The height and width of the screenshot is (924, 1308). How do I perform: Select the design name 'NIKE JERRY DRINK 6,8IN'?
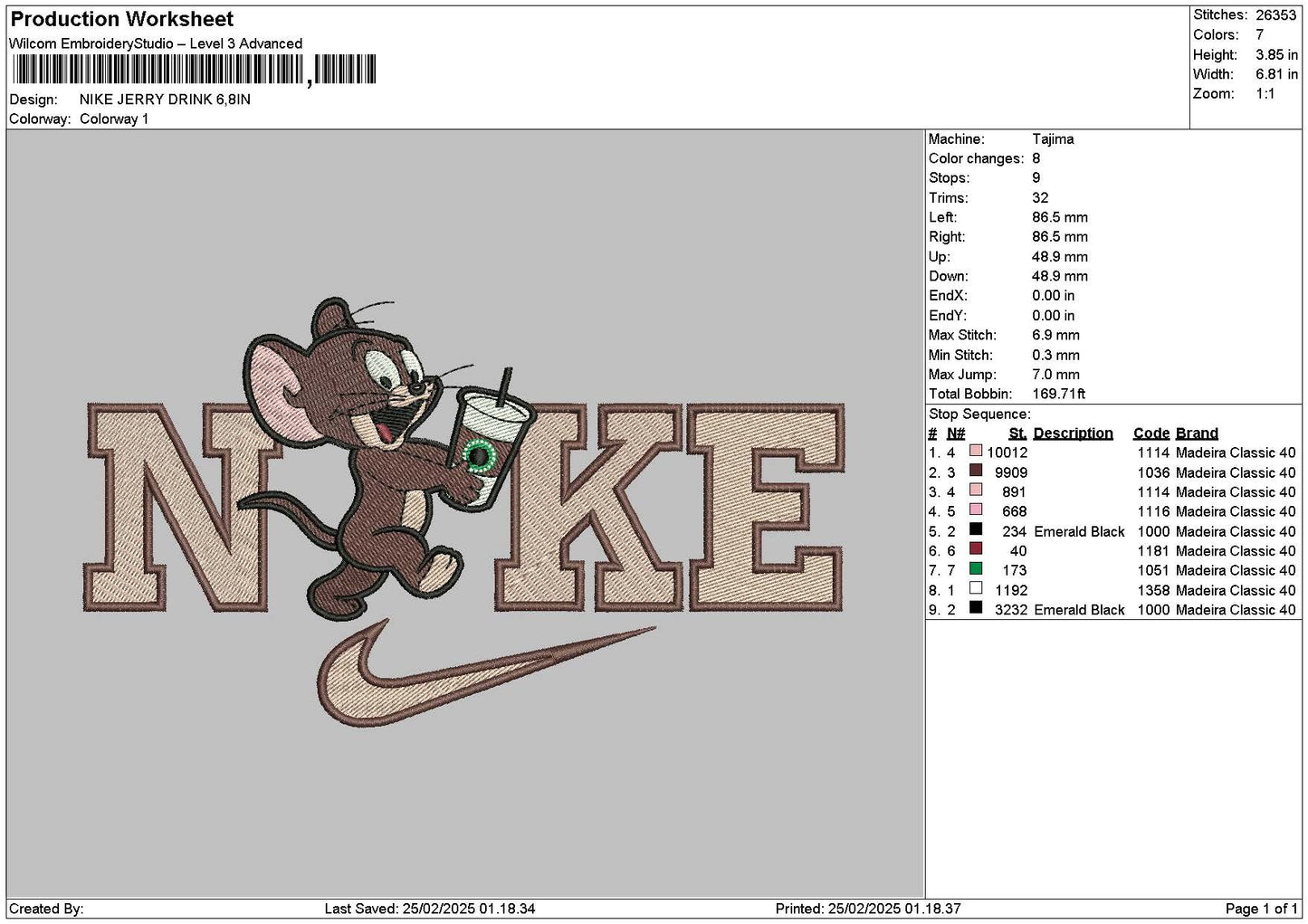coord(165,100)
